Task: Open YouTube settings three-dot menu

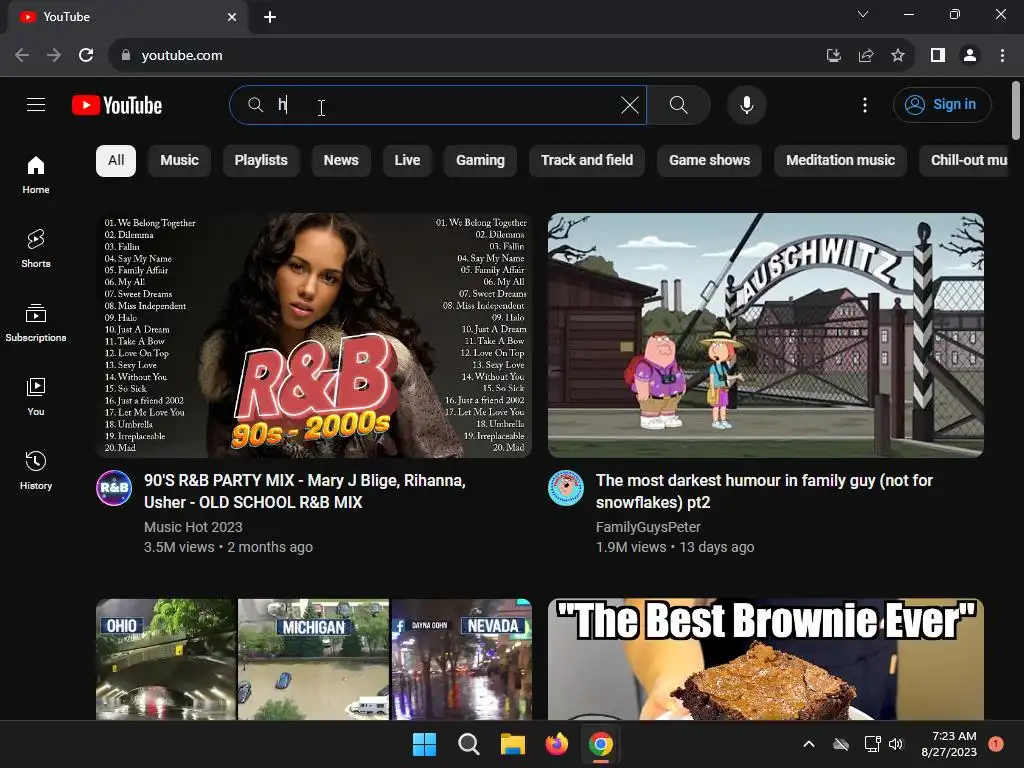Action: [x=865, y=104]
